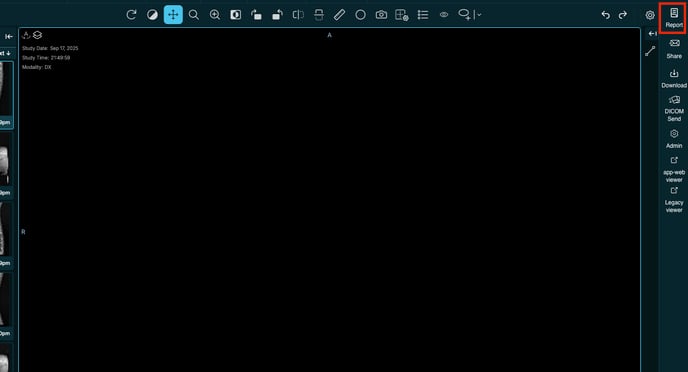Click the 'A' orientation marker at top
Image resolution: width=688 pixels, height=372 pixels.
[330, 35]
